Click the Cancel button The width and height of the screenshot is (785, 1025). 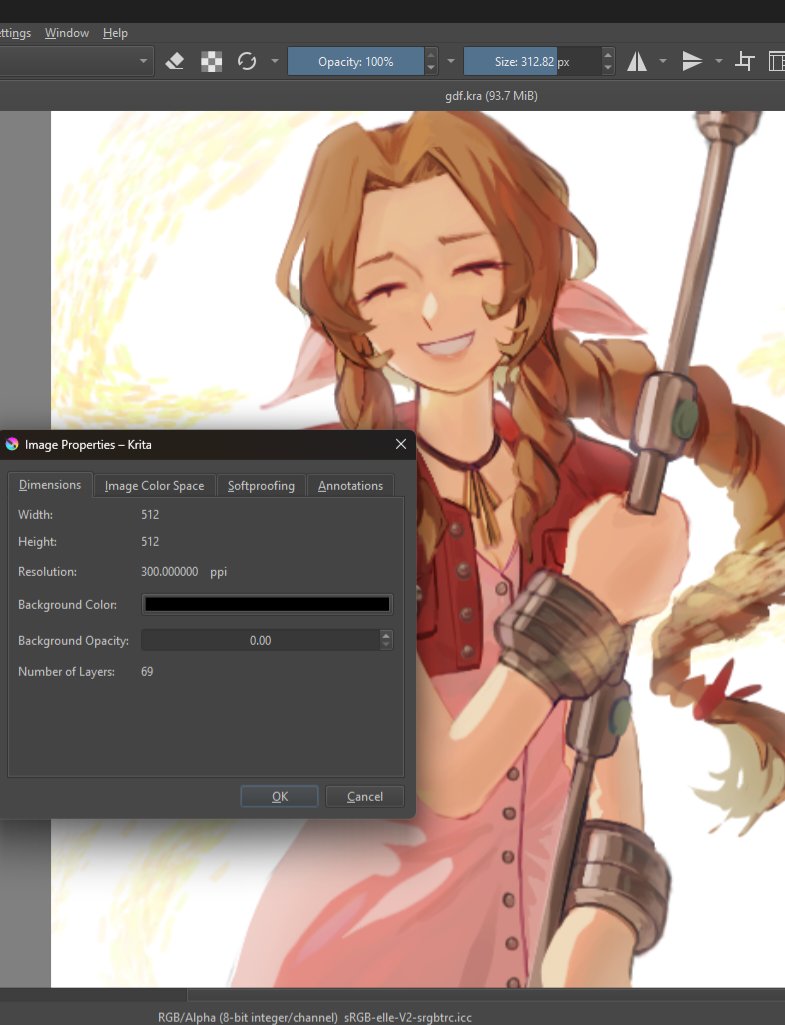point(365,796)
